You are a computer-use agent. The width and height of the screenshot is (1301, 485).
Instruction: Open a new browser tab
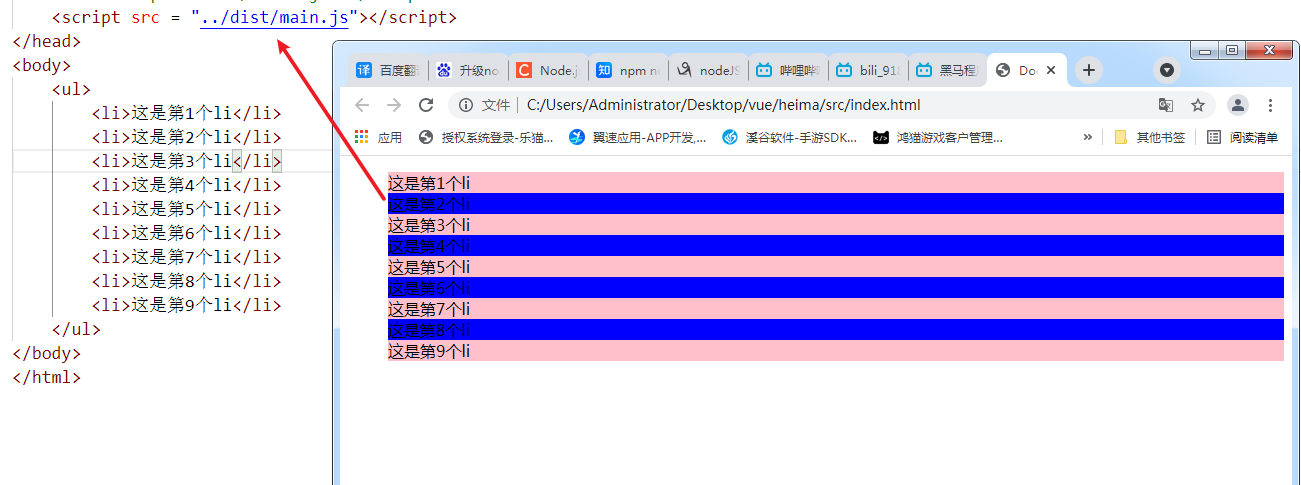pos(1089,70)
